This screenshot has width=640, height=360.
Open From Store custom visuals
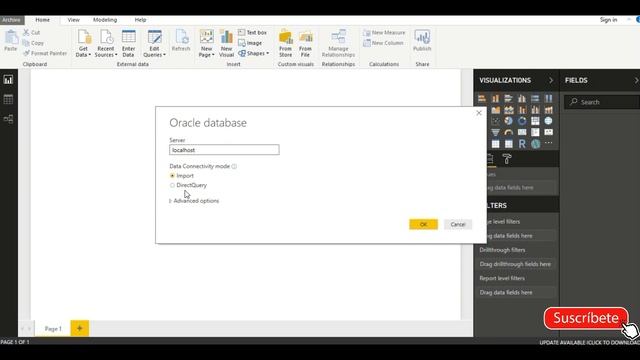(285, 43)
